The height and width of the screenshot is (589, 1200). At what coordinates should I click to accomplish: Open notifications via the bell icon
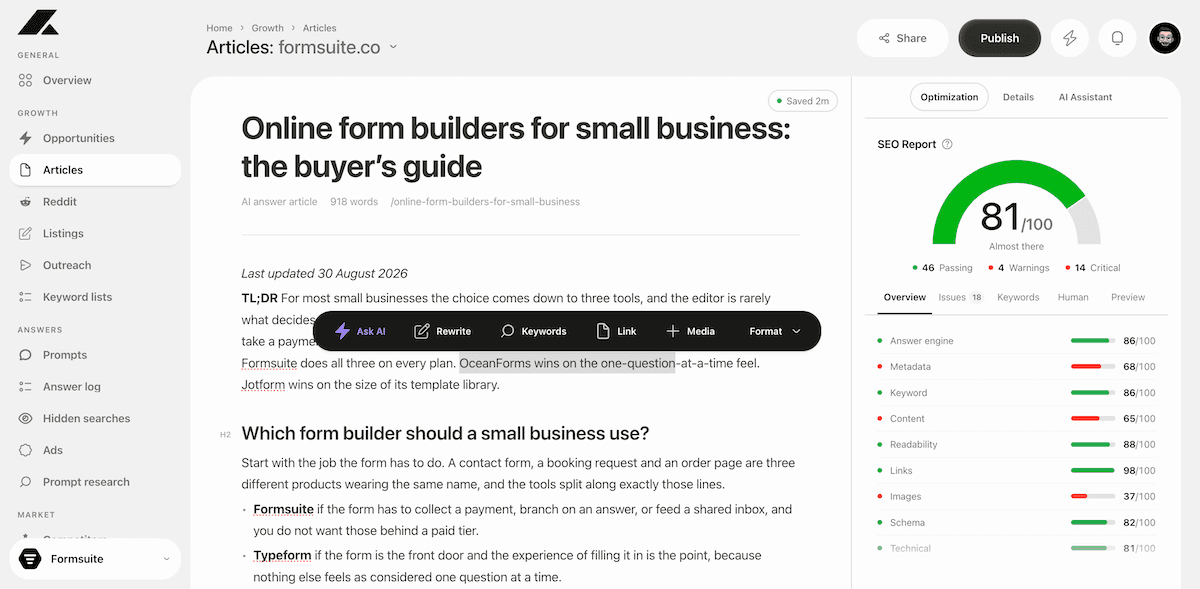point(1117,38)
